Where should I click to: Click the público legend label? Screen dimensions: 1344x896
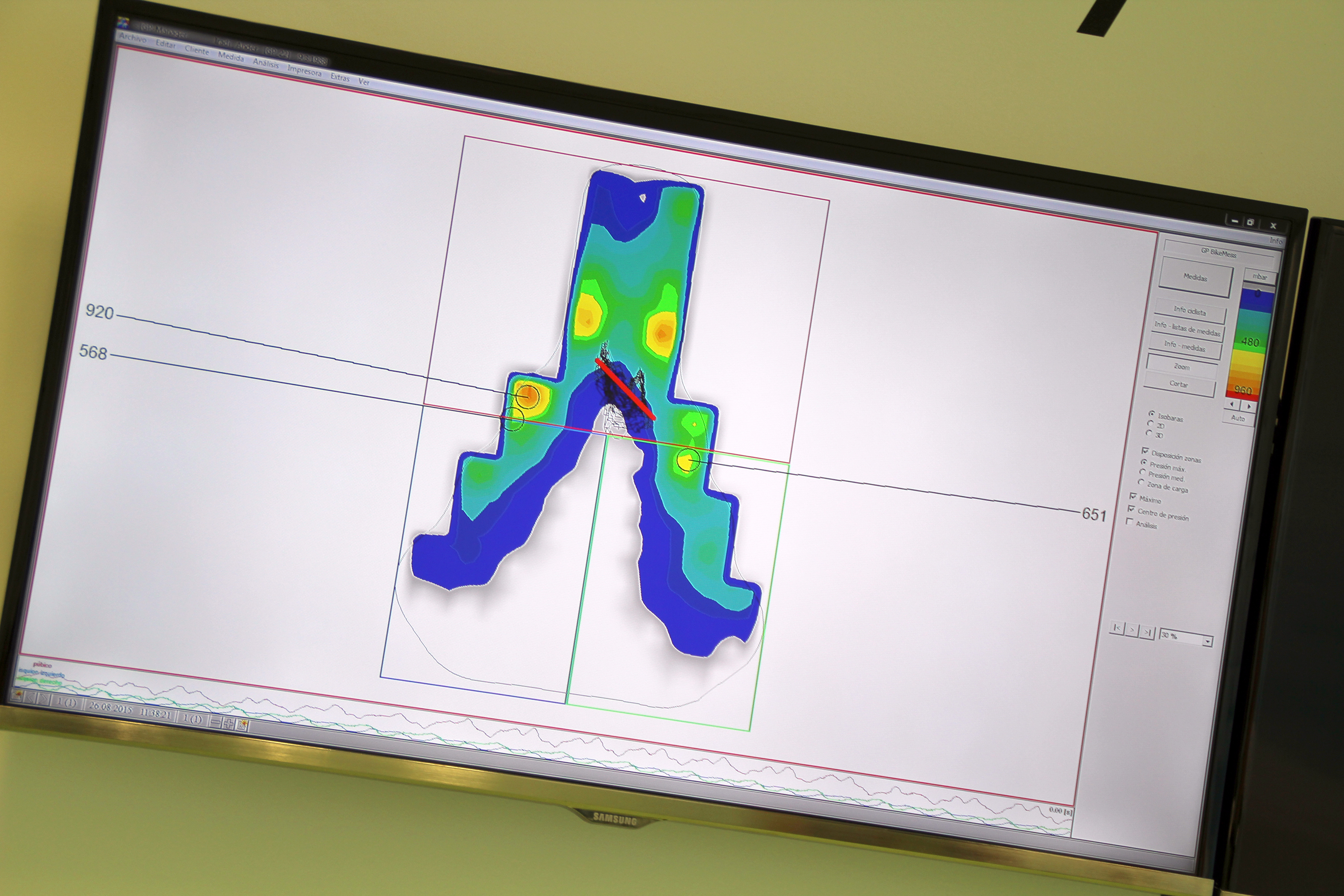[x=42, y=665]
